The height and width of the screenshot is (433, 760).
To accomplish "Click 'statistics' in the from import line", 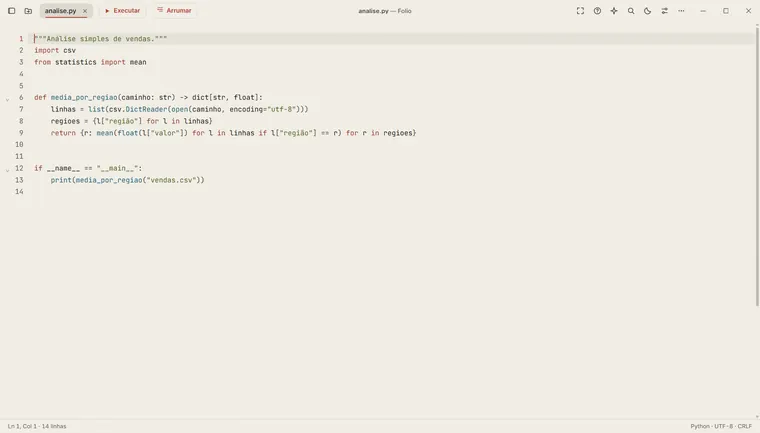I will [76, 62].
